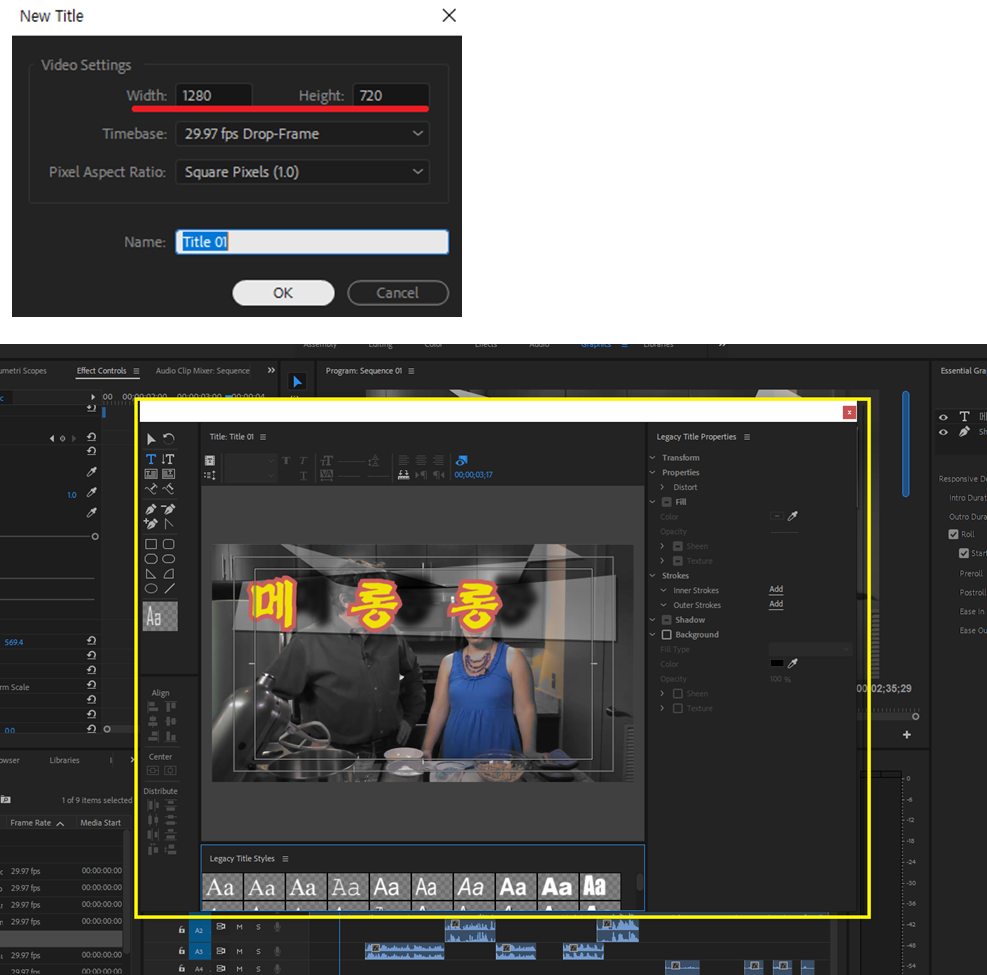The width and height of the screenshot is (987, 975).
Task: Open the Background Fill Type dropdown
Action: (x=811, y=649)
